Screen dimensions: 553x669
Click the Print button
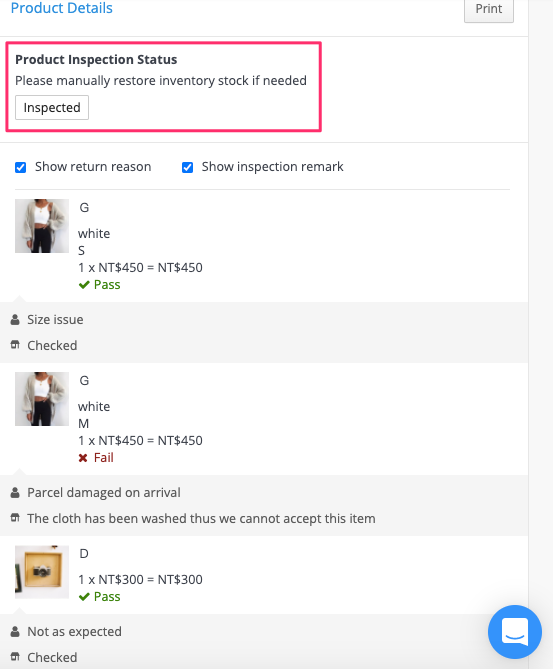(489, 9)
